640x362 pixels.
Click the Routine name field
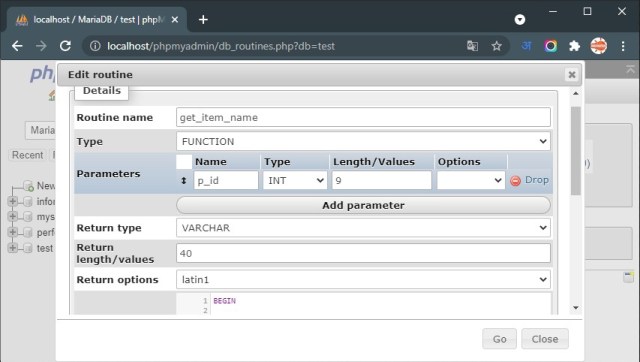point(363,118)
